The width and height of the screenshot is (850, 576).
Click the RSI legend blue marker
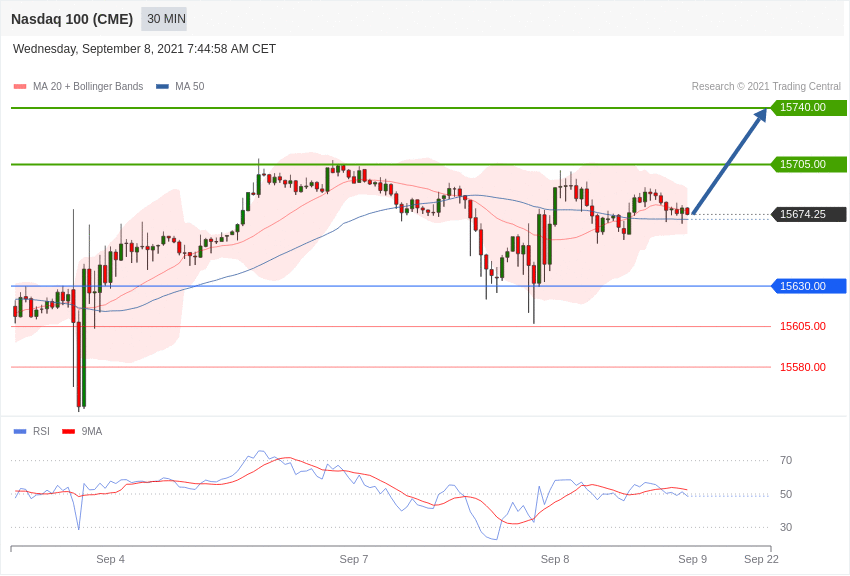click(20, 432)
